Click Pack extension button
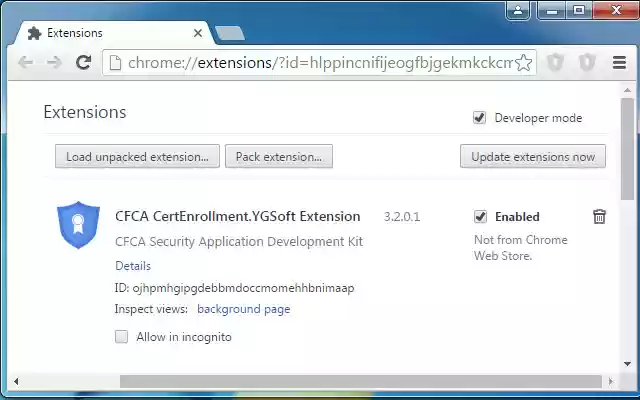640x400 pixels. [279, 156]
